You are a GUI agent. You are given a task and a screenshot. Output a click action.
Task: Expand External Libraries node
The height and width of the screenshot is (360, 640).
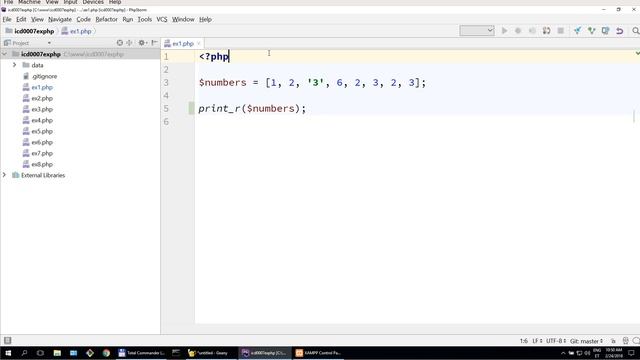point(4,175)
